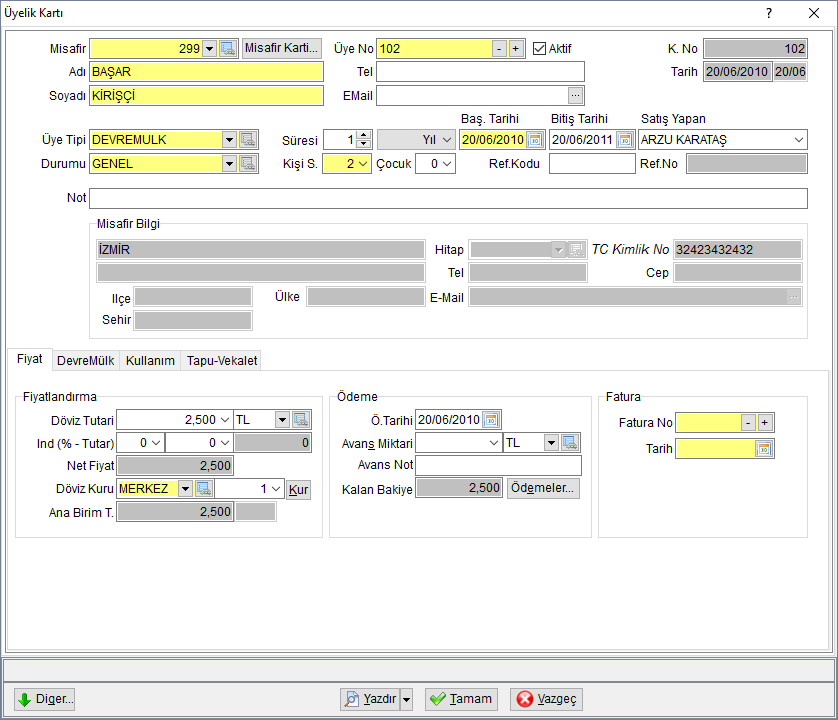Viewport: 838px width, 720px height.
Task: Cancel with the Vazgeç button
Action: (x=546, y=699)
